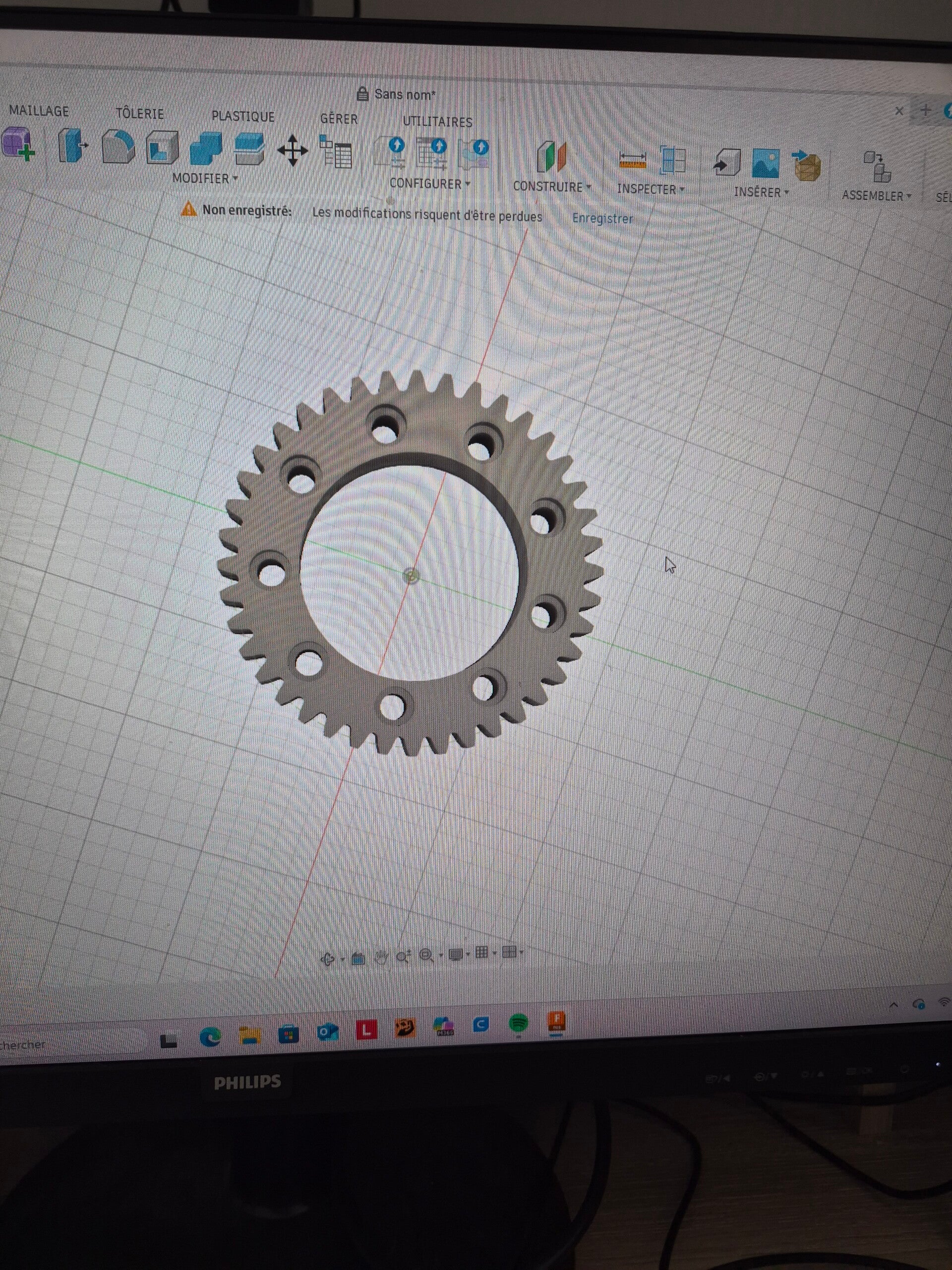Close the 'Sans nom' document tab
952x1270 pixels.
tap(899, 111)
